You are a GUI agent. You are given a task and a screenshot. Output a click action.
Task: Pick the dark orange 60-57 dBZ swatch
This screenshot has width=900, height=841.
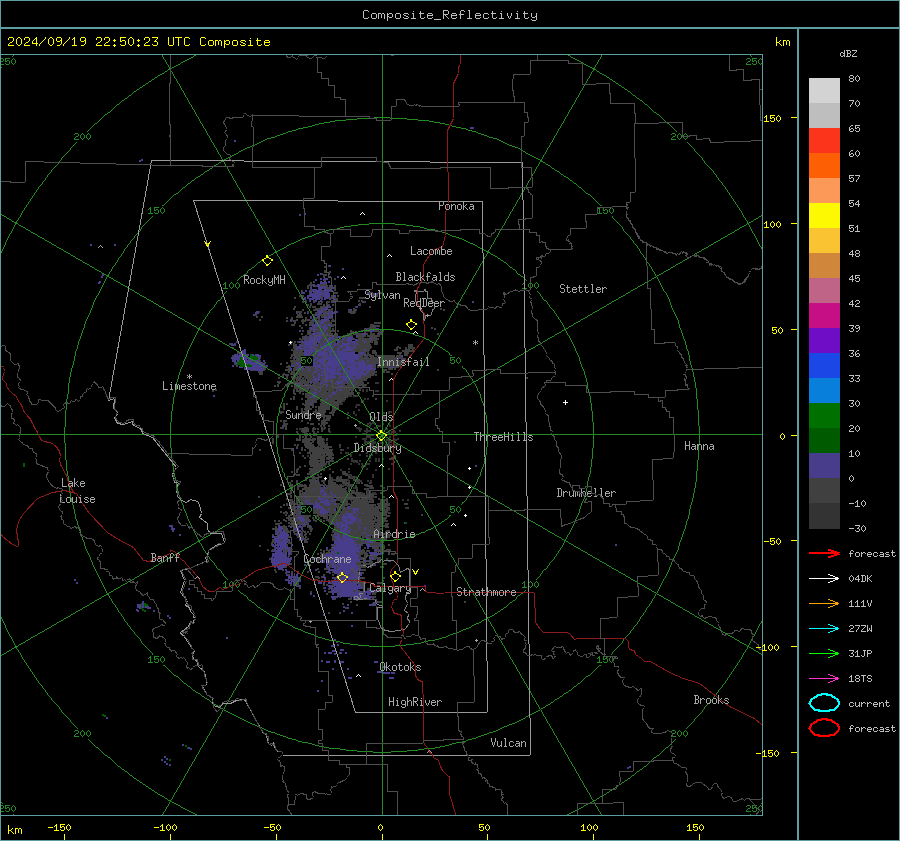[x=824, y=166]
